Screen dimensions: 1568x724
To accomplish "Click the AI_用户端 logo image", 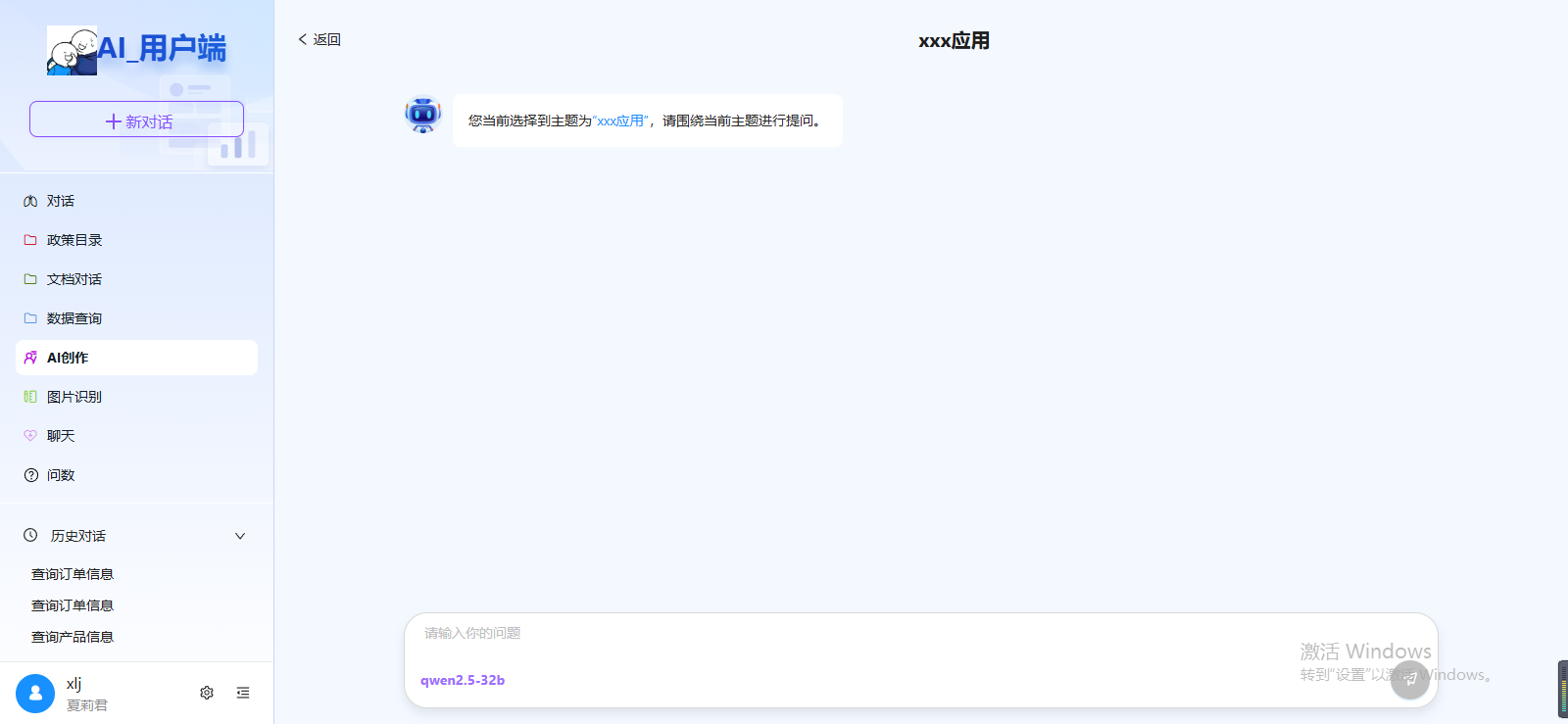I will (72, 51).
